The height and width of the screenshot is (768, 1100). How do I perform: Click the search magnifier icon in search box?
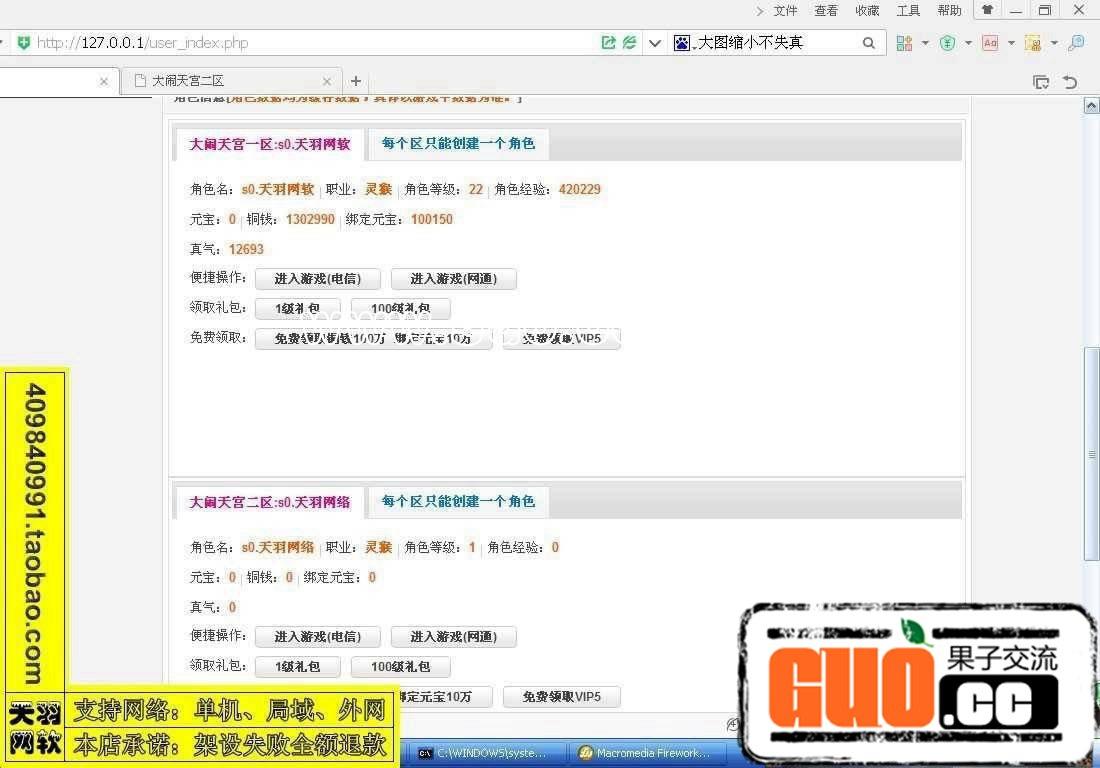(868, 43)
